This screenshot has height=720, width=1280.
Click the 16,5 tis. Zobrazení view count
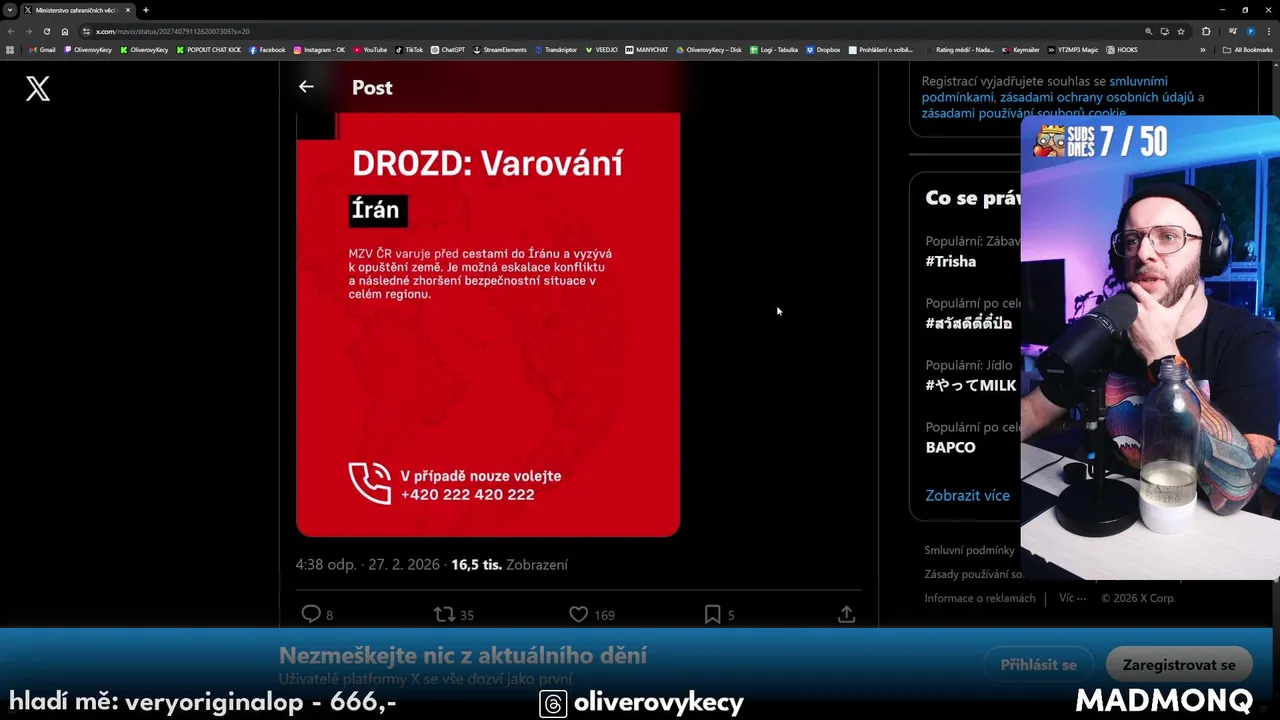point(509,565)
